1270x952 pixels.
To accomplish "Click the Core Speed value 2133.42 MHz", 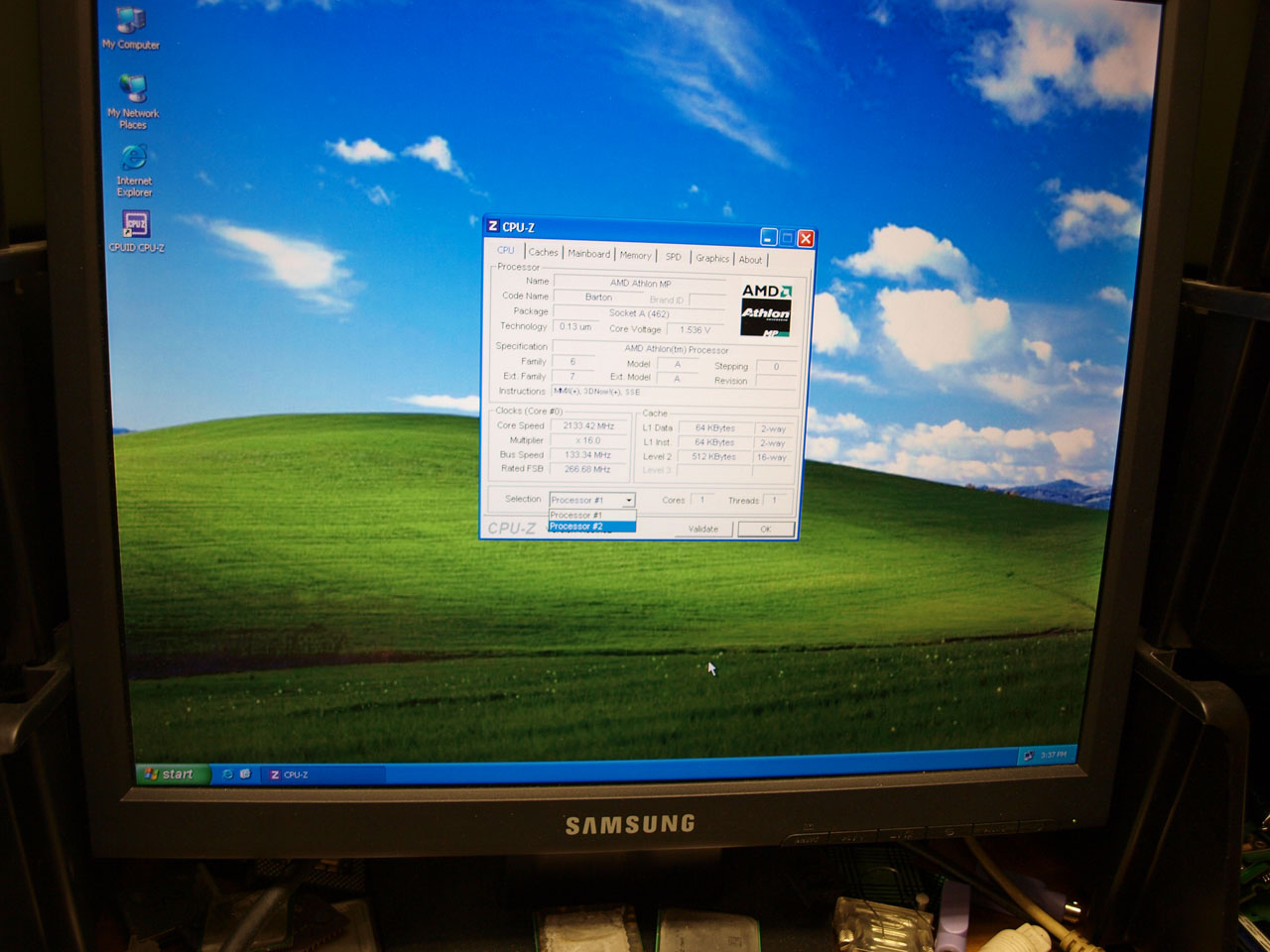I will coord(589,425).
